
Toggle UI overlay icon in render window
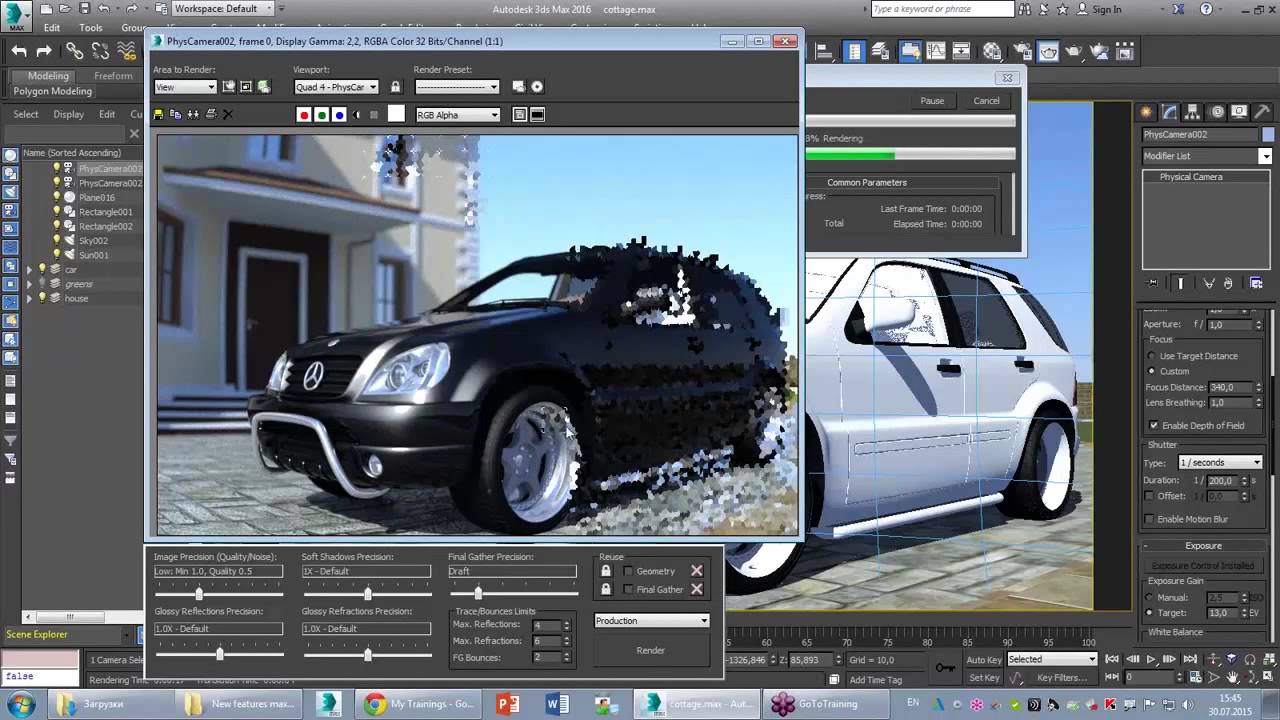[520, 115]
